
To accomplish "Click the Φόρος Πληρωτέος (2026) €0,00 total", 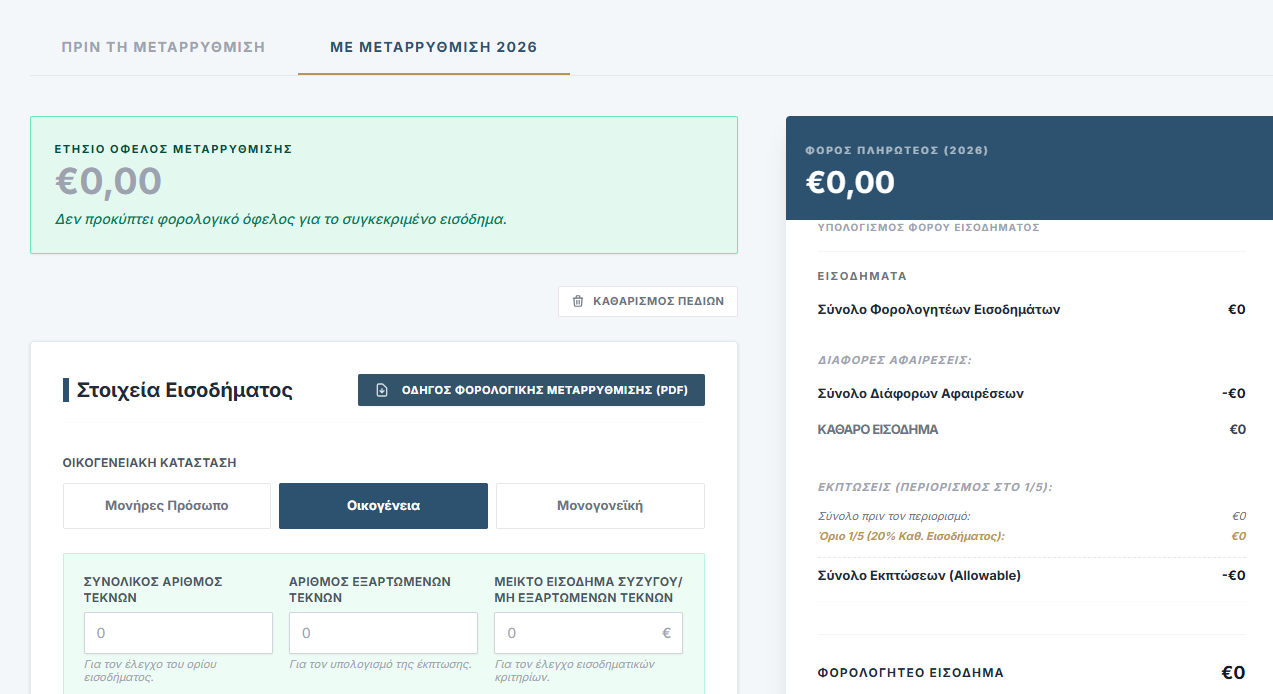I will (850, 182).
